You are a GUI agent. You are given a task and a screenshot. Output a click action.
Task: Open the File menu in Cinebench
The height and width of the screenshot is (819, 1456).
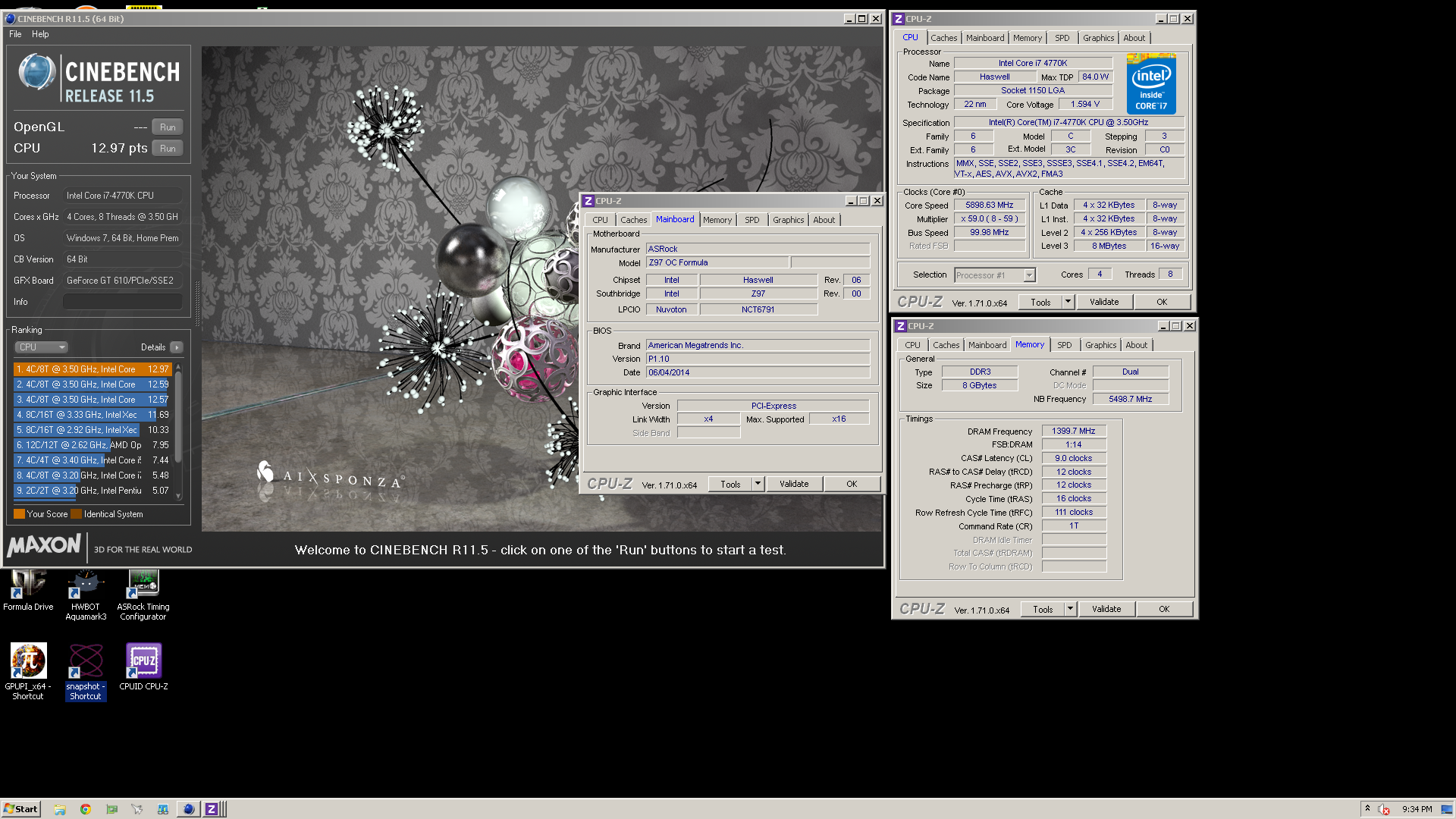coord(15,34)
